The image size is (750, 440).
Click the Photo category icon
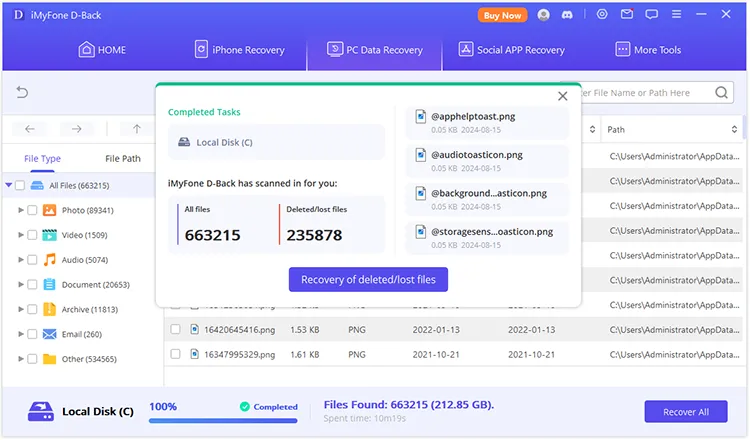[x=49, y=210]
